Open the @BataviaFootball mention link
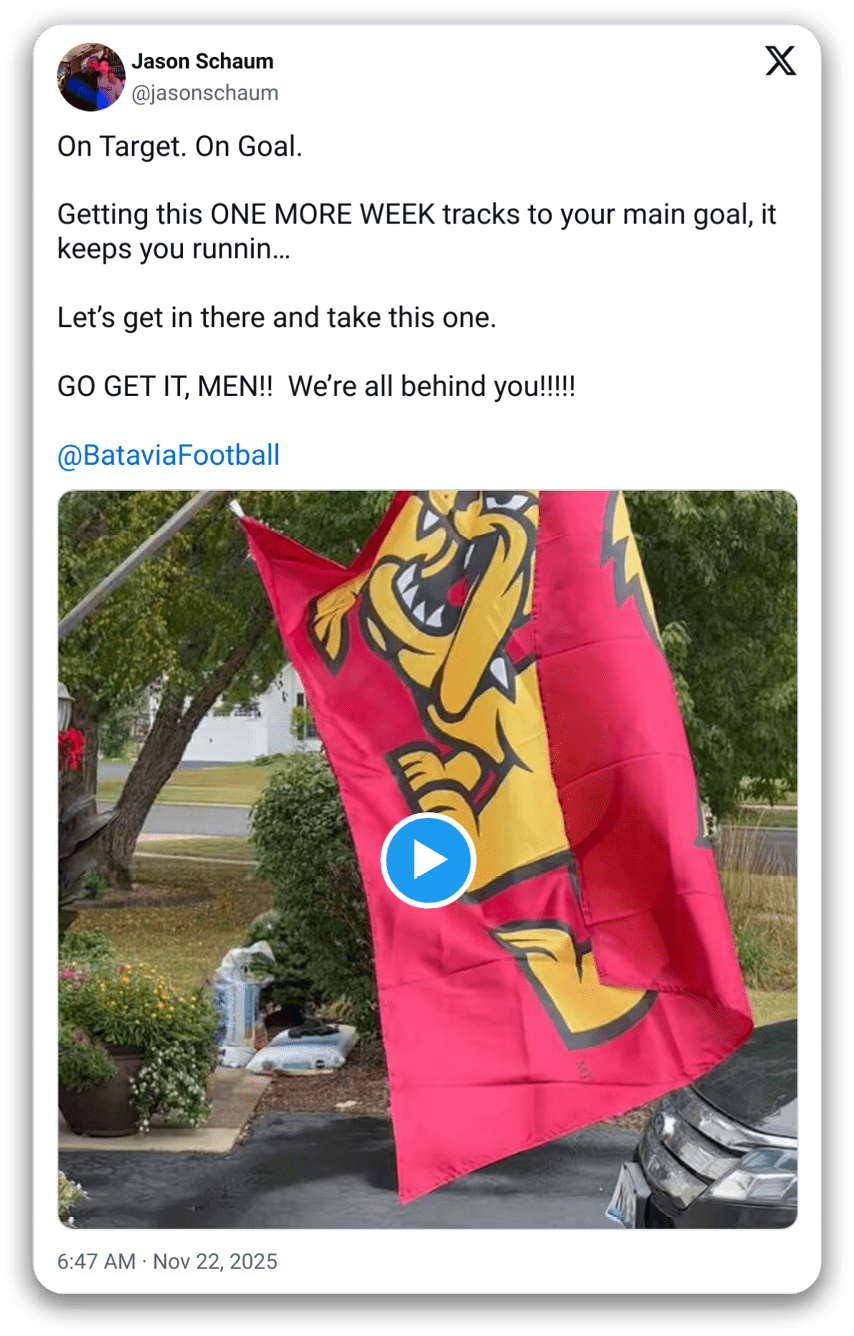Viewport: 854px width, 1336px height. pyautogui.click(x=168, y=456)
